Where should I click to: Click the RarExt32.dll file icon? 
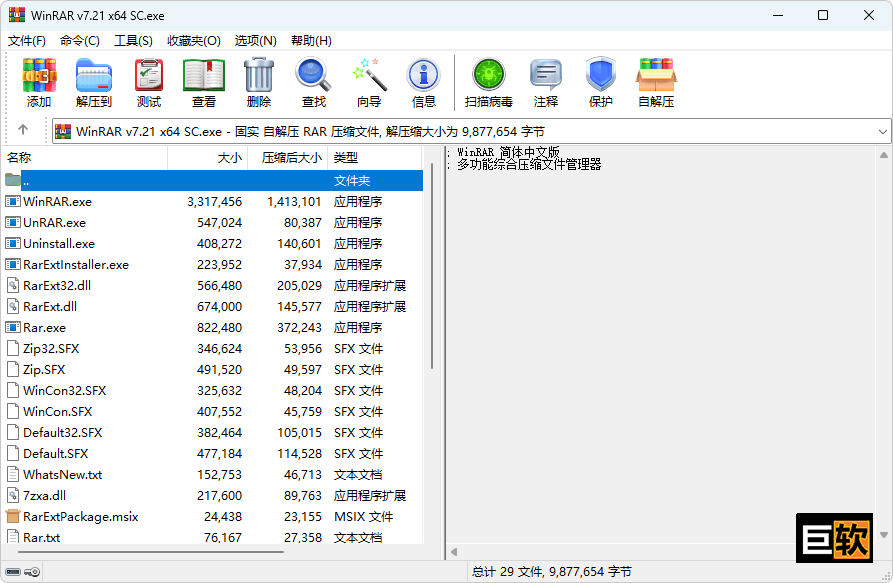tap(13, 285)
